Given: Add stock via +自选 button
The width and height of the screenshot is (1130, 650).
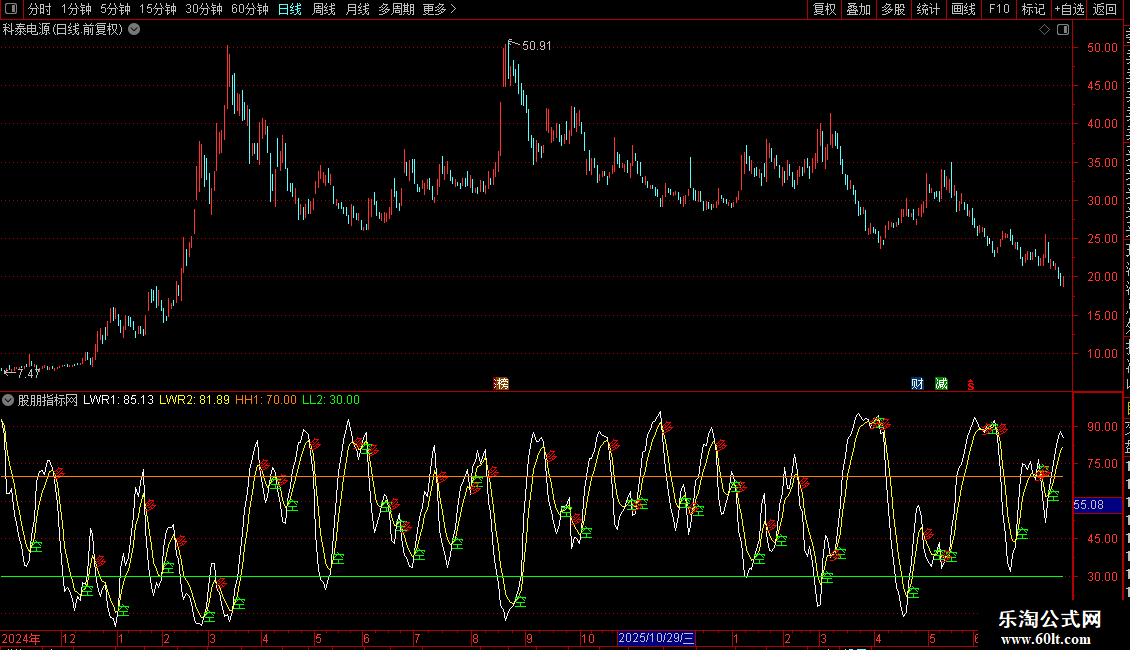Looking at the screenshot, I should (1069, 9).
